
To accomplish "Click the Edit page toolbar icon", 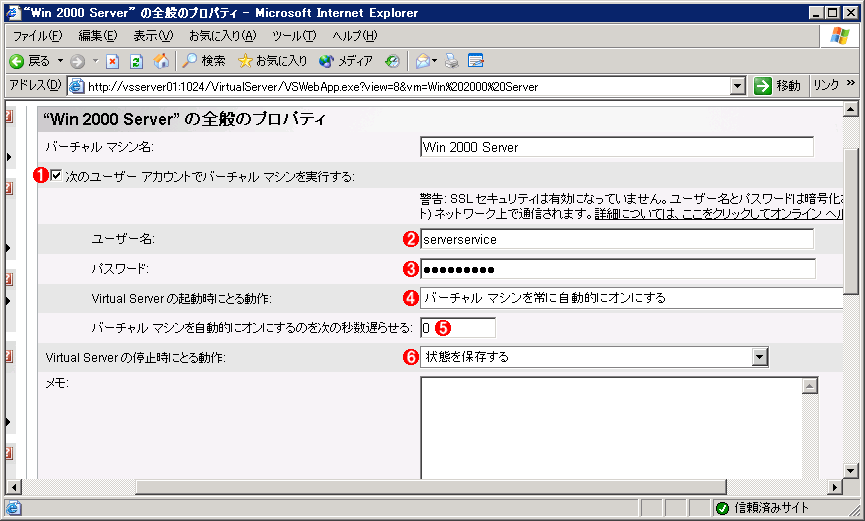I will (x=476, y=61).
